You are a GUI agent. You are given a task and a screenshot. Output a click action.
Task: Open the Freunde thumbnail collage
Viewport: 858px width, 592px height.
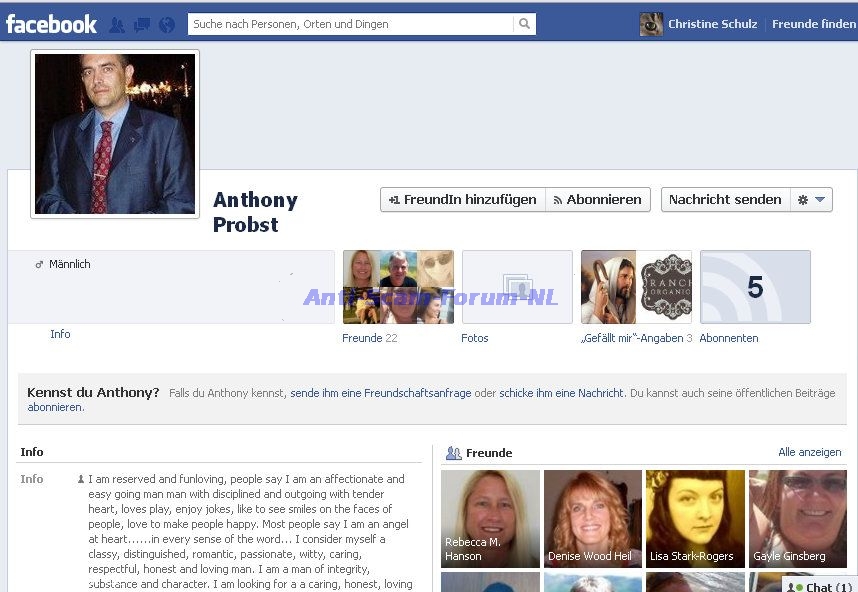[x=398, y=287]
